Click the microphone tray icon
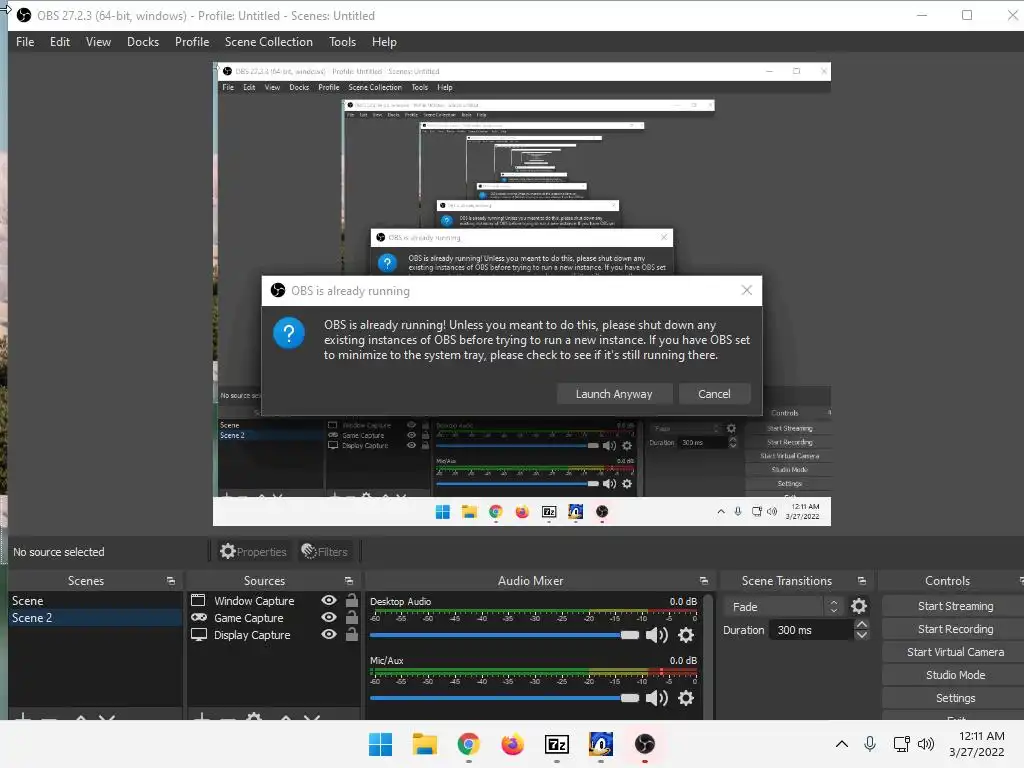1024x768 pixels. click(870, 744)
